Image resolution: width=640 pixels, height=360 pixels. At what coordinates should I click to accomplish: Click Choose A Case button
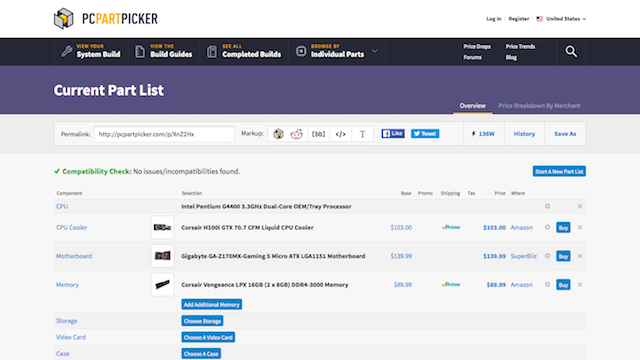(201, 353)
